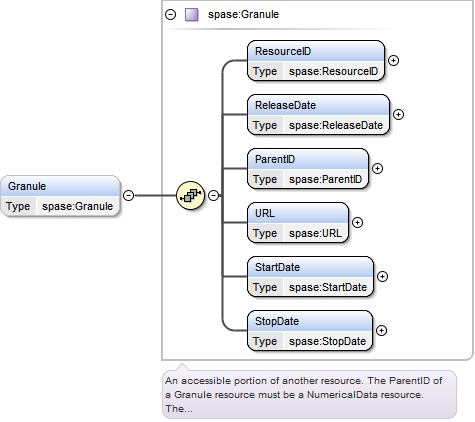Select the Granule root element node

[60, 196]
